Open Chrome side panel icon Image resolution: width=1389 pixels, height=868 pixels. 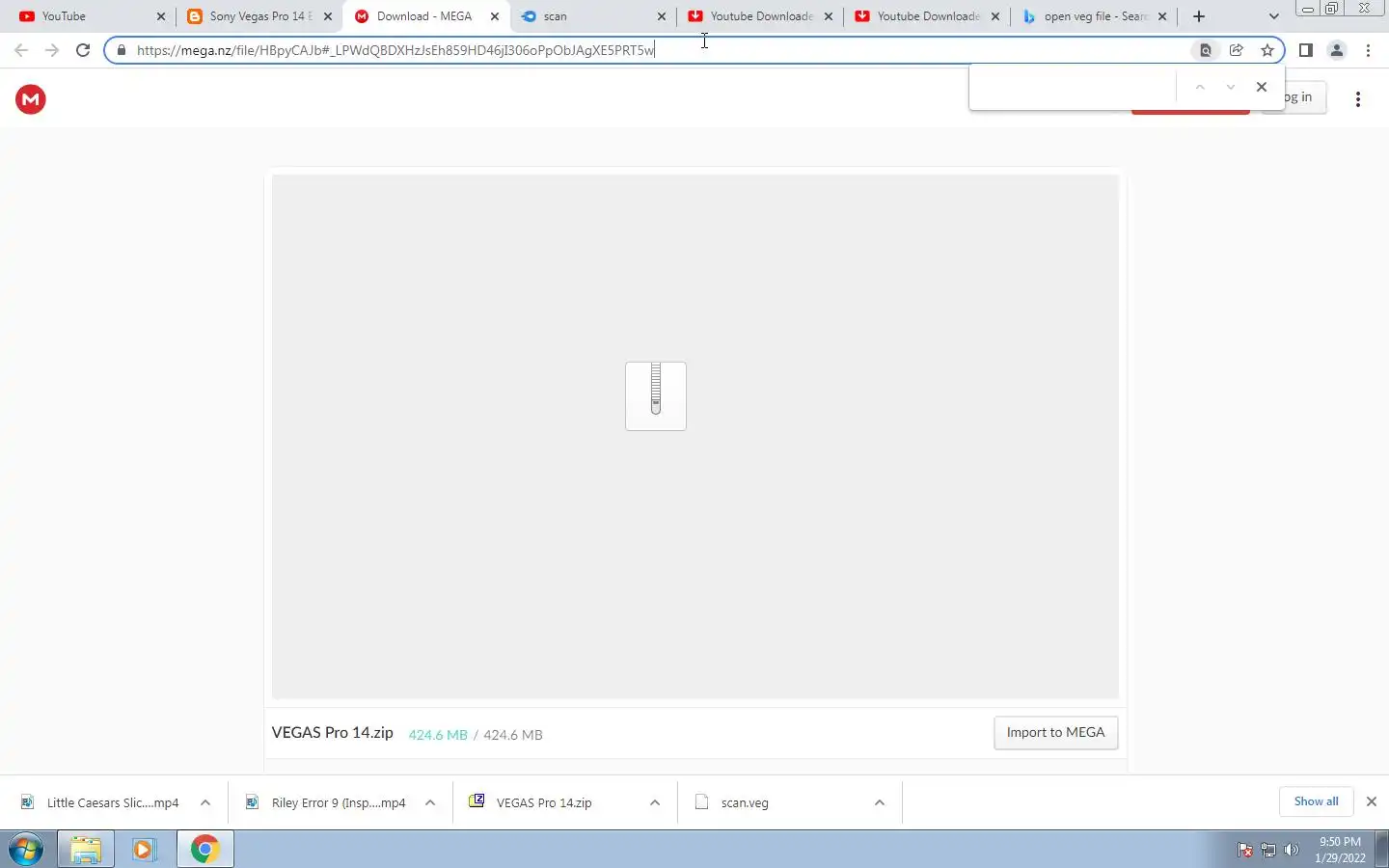pyautogui.click(x=1306, y=50)
